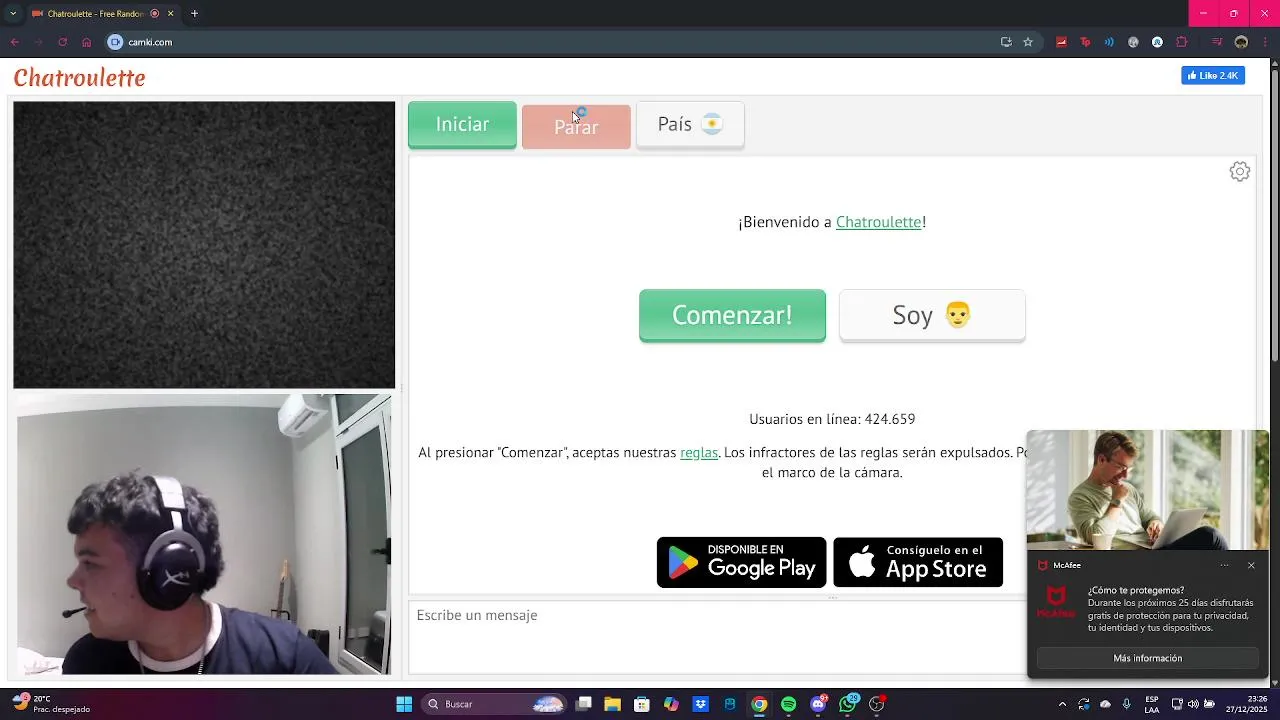Click the install app icon in address bar
Viewport: 1280px width, 720px height.
tap(1006, 42)
